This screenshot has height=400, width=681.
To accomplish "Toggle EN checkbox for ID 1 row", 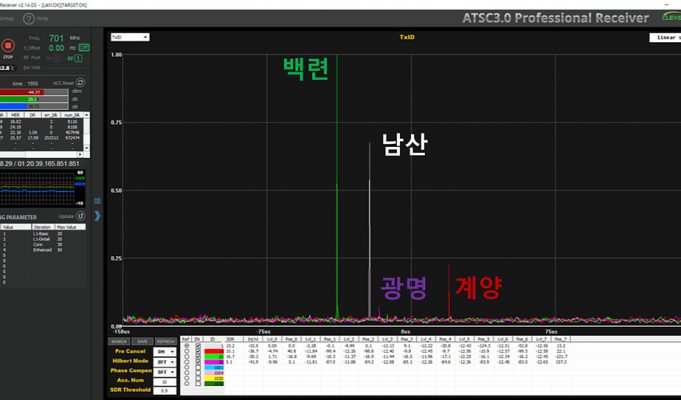I will [198, 346].
